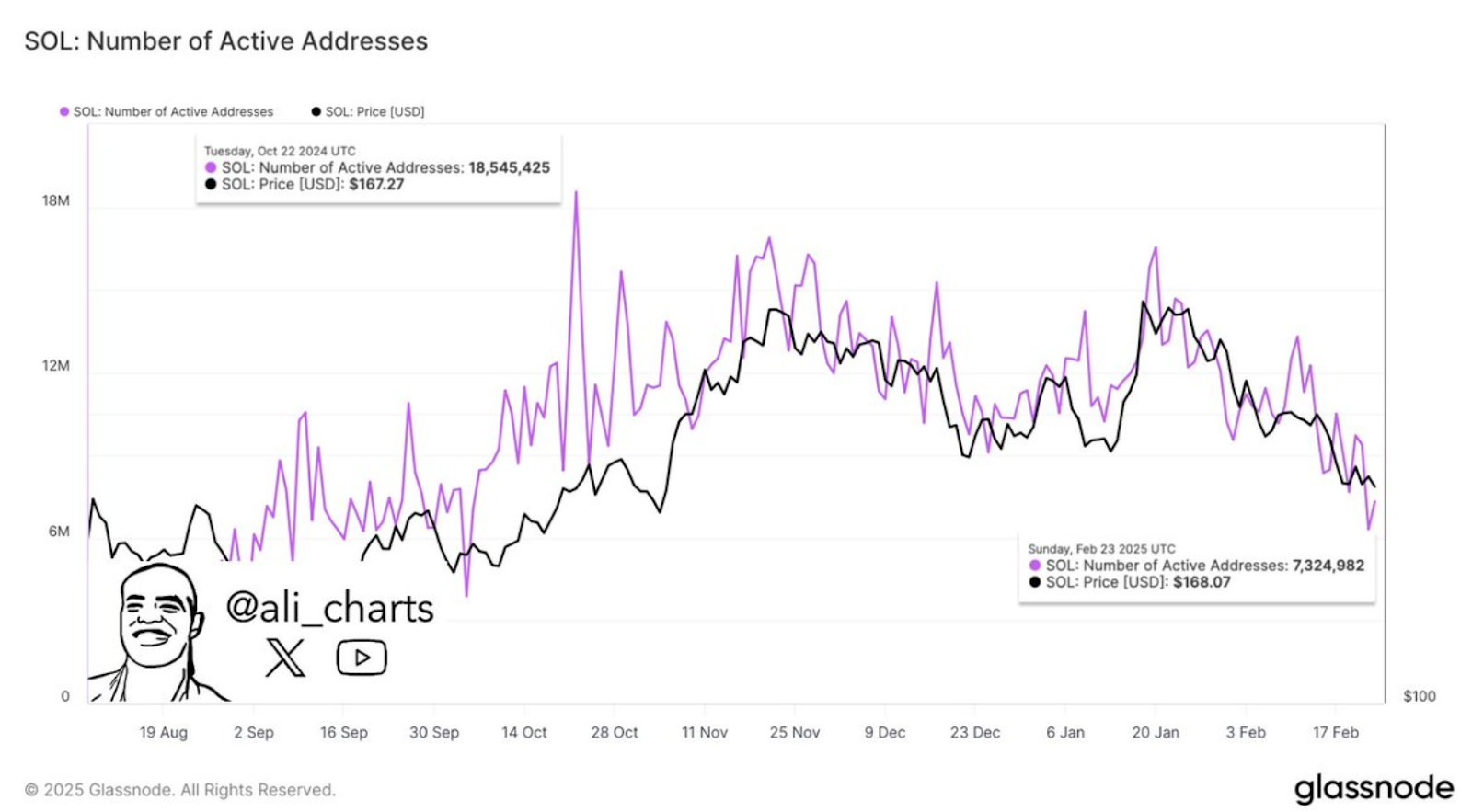Click the Glassnode copyright notice
Viewport: 1472px width, 812px height.
click(x=180, y=790)
